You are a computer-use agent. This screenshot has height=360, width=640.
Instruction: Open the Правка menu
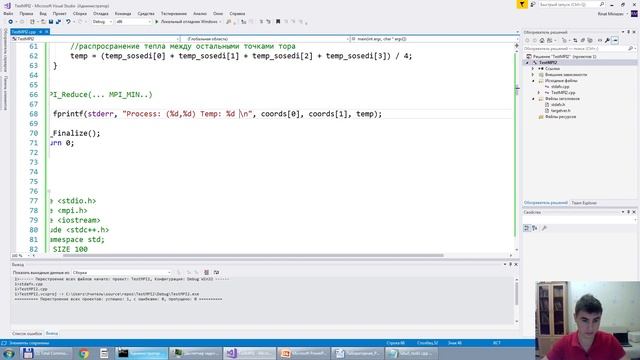[26, 13]
